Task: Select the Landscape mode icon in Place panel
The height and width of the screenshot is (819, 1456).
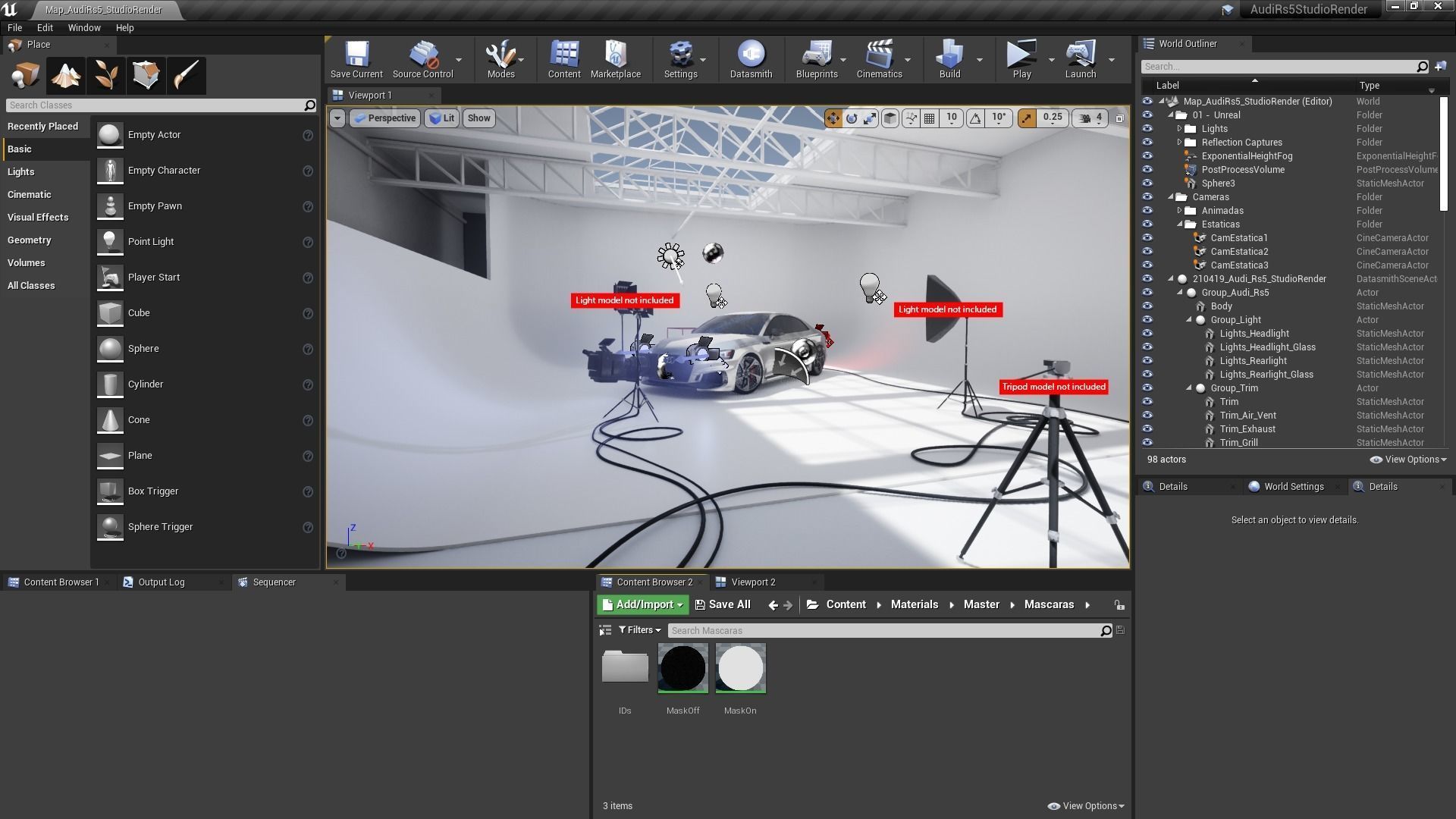Action: 66,76
